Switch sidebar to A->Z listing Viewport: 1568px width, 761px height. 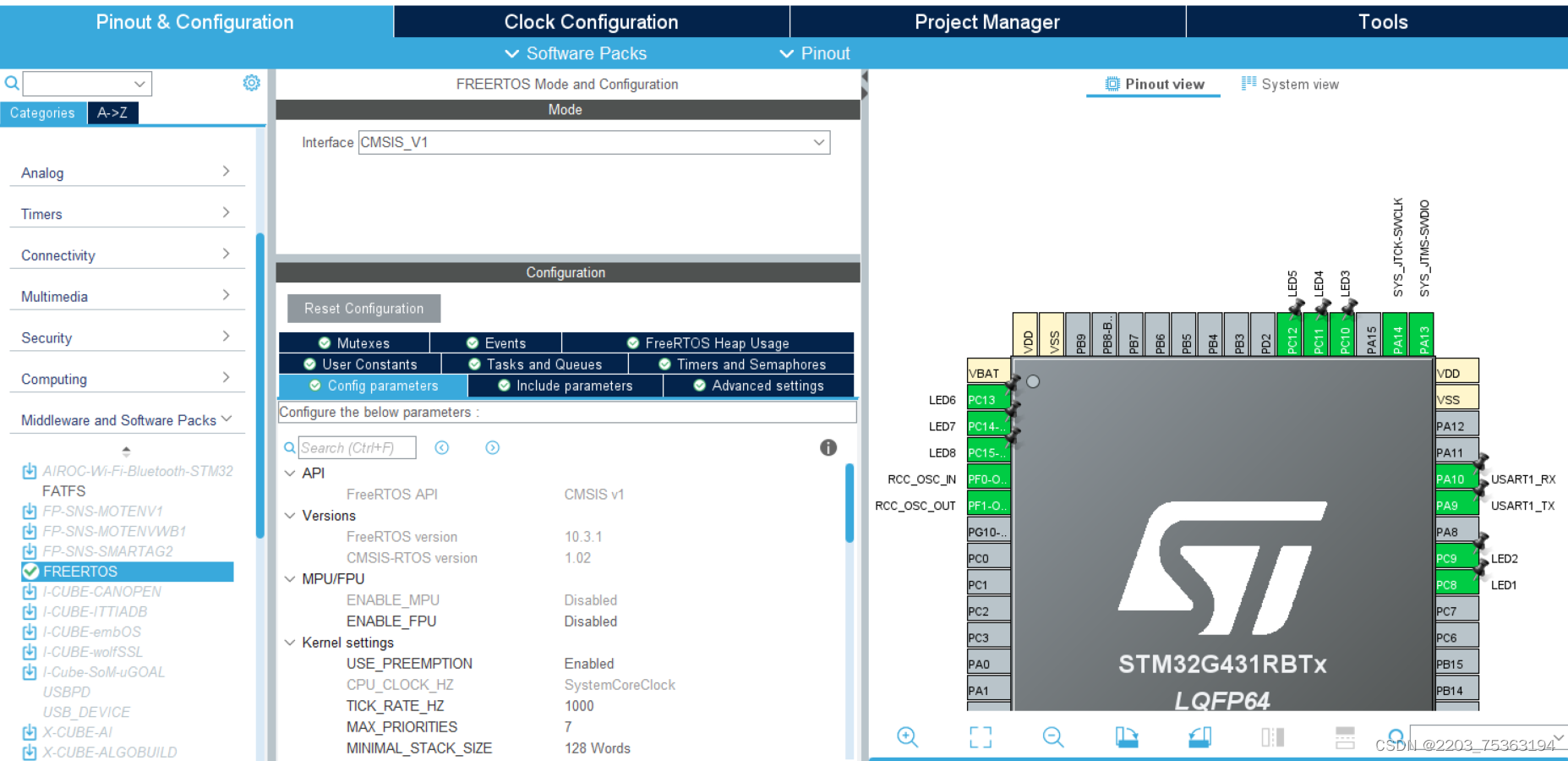click(112, 112)
